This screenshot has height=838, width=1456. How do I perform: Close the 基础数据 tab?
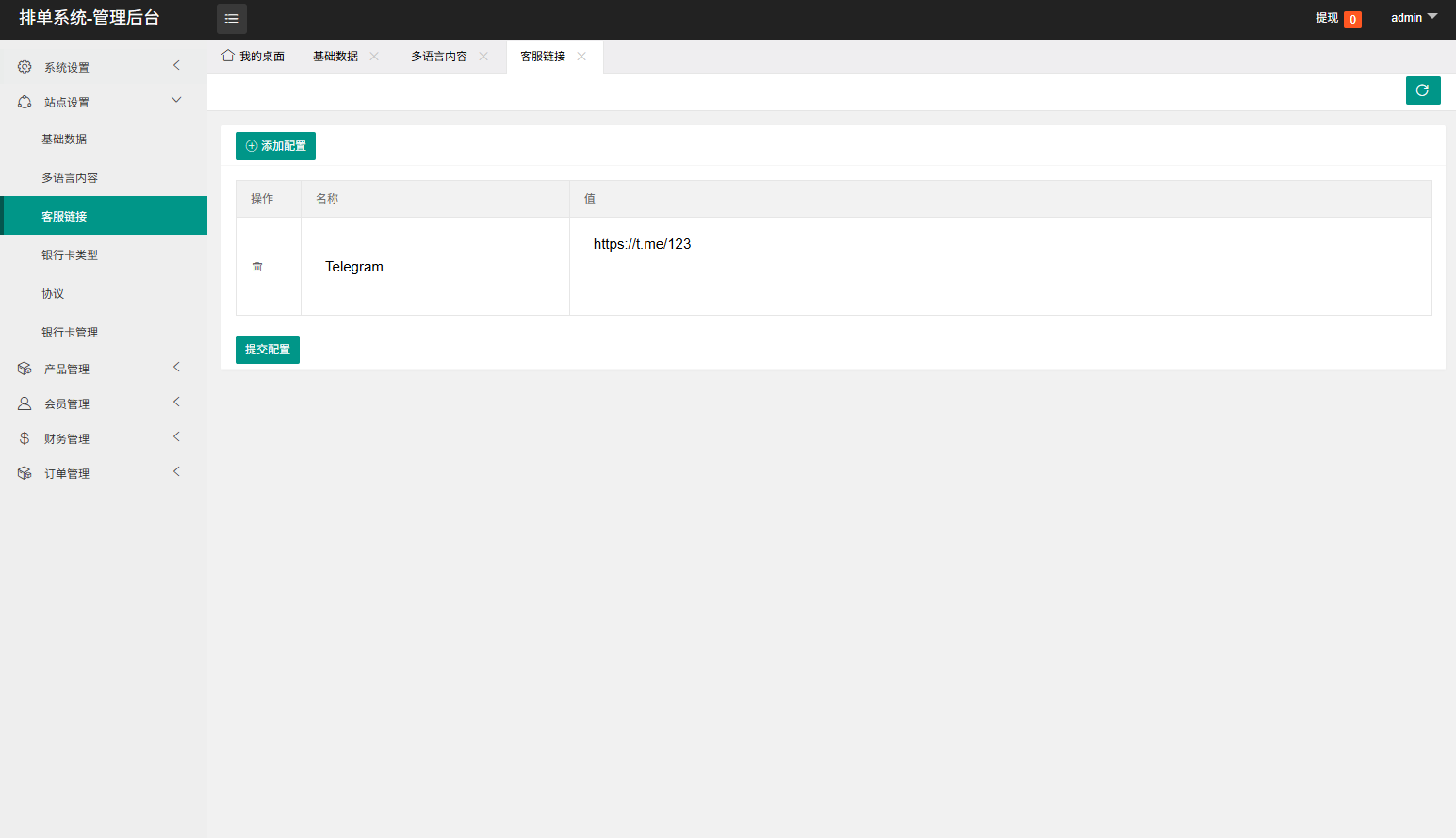374,57
